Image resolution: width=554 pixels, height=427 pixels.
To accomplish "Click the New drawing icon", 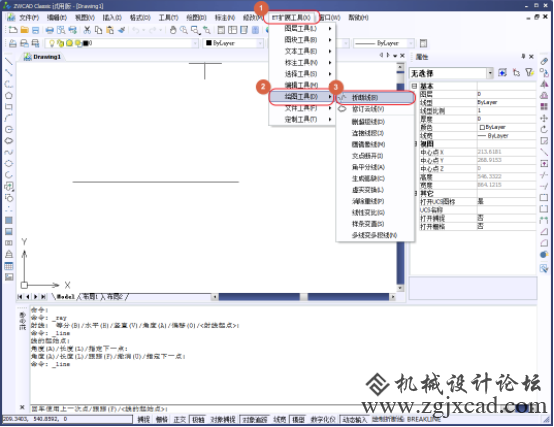I will pos(13,30).
